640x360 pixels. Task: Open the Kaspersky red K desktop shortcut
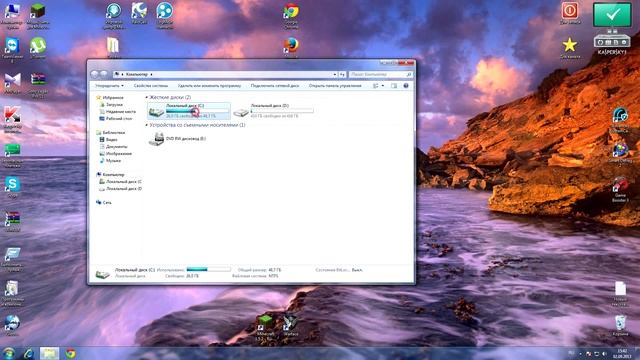(12, 115)
